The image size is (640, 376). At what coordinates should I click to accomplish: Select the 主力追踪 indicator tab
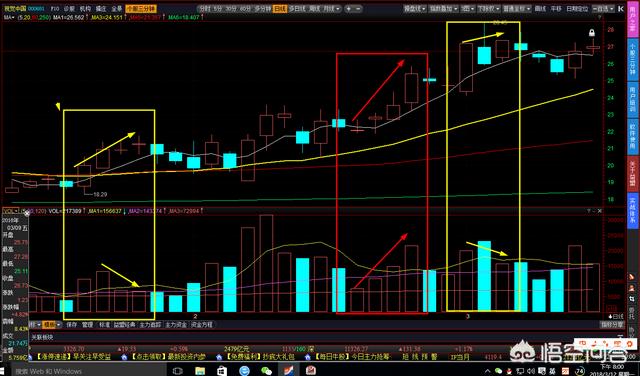[151, 325]
